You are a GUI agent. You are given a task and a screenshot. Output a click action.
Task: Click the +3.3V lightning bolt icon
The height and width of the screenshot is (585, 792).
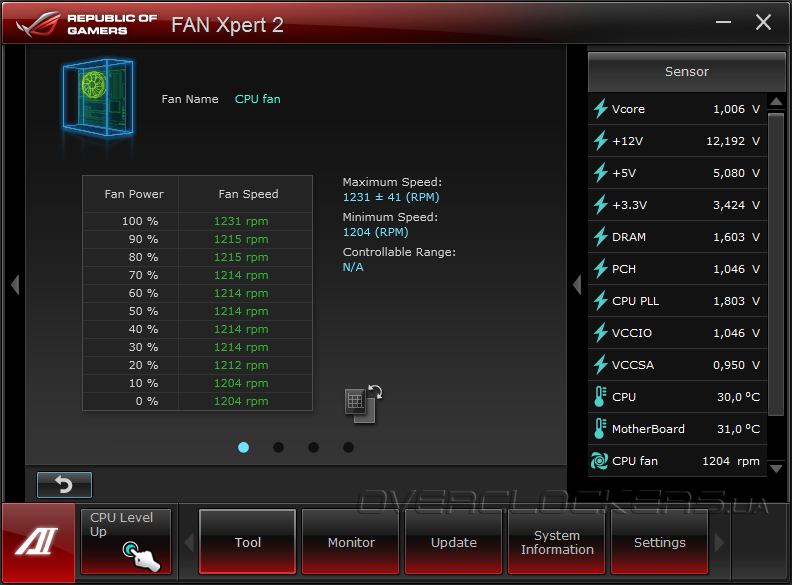600,205
